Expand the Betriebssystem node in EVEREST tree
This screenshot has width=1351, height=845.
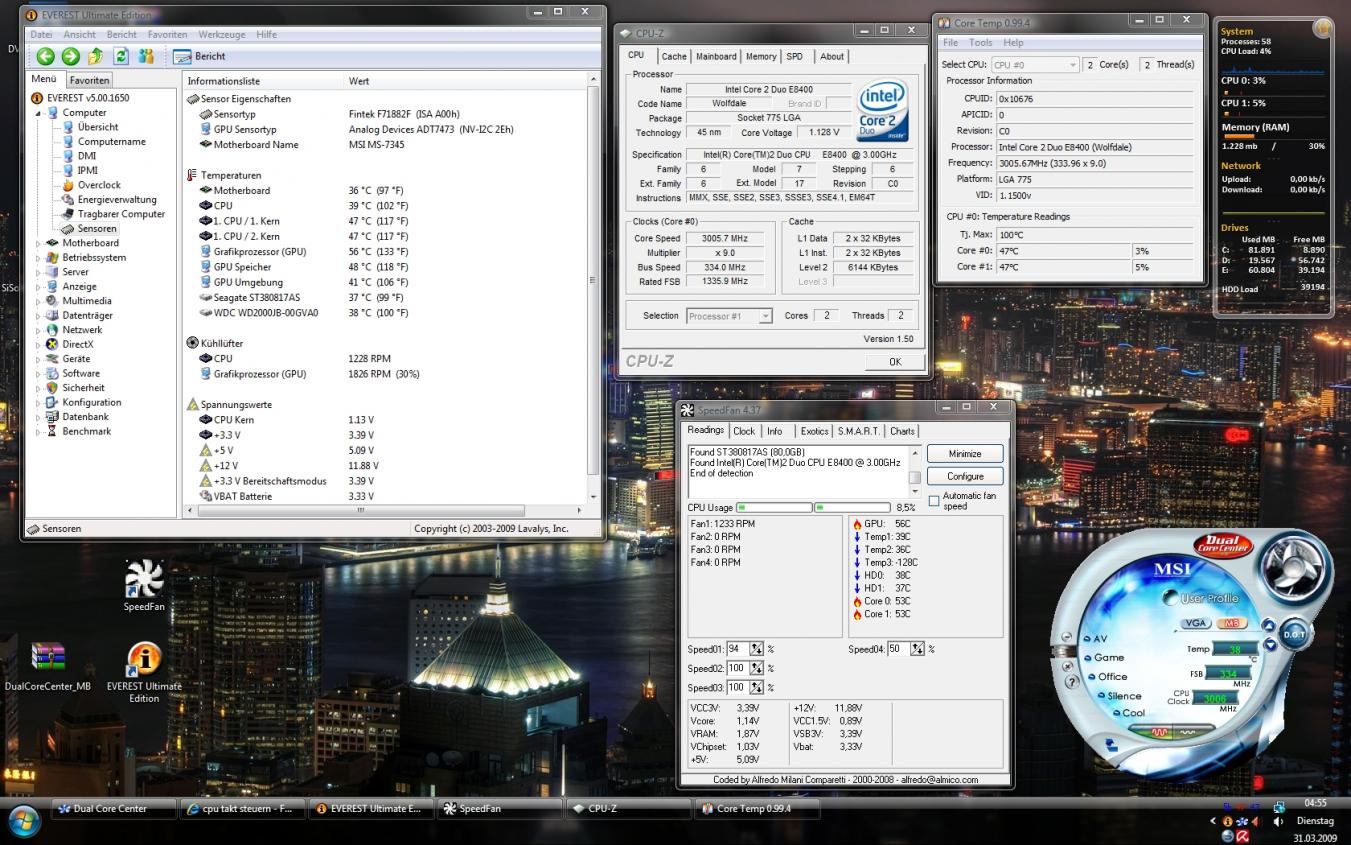pyautogui.click(x=39, y=258)
